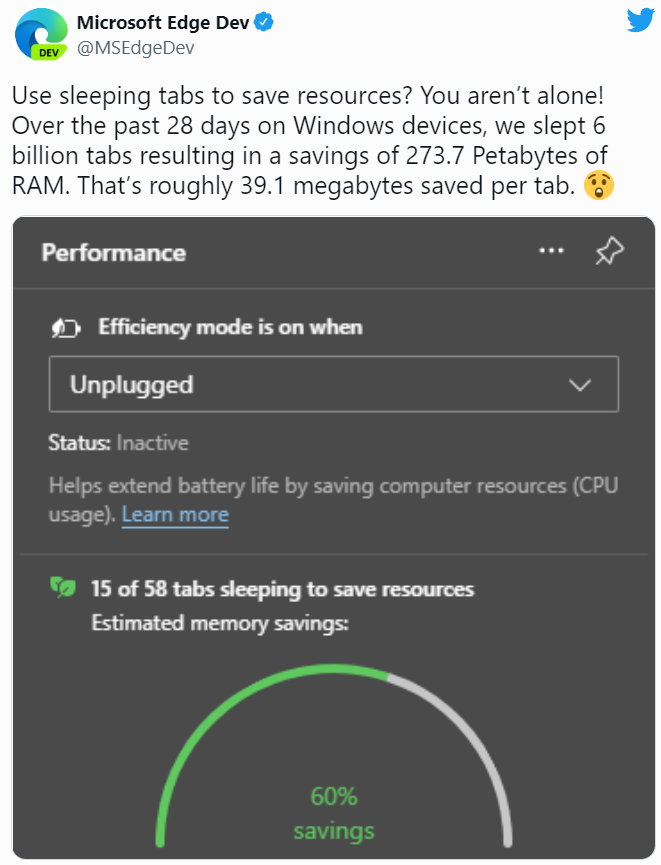Click the verified badge next to name
The height and width of the screenshot is (865, 661).
[264, 23]
